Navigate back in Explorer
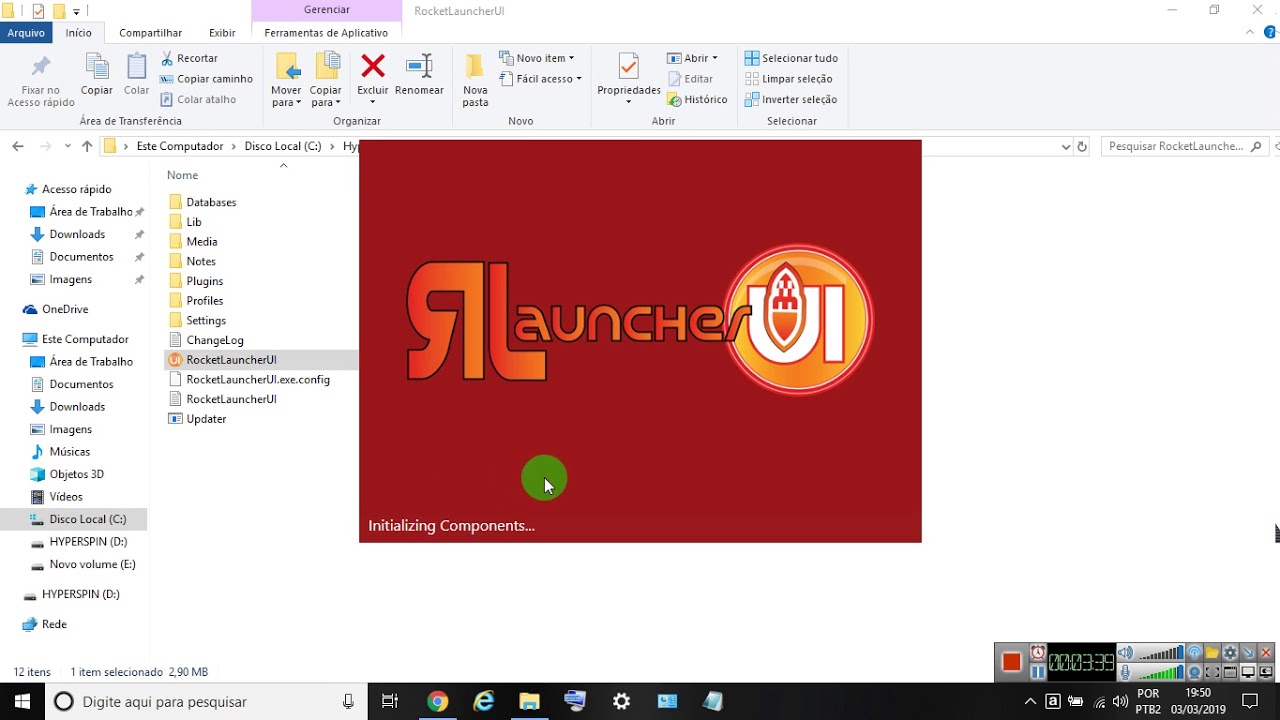The width and height of the screenshot is (1280, 720). point(17,146)
